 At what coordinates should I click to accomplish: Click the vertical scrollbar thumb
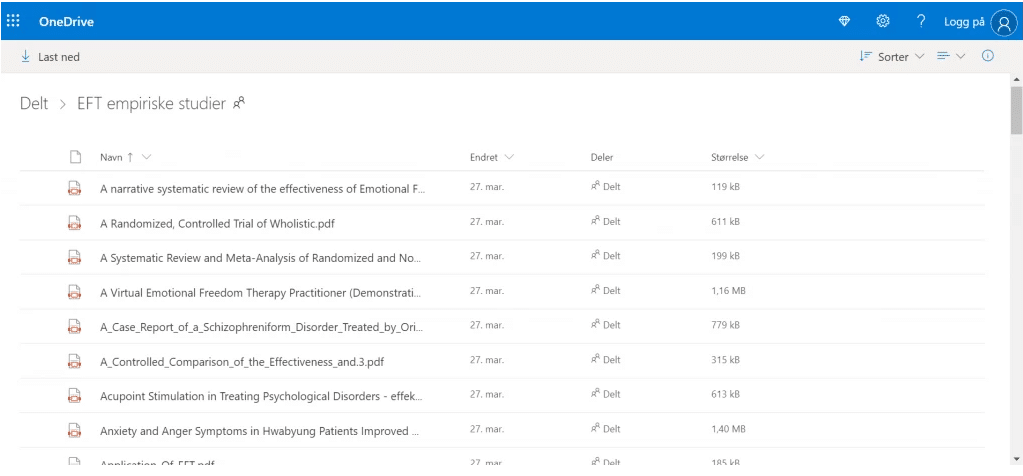coord(1016,110)
